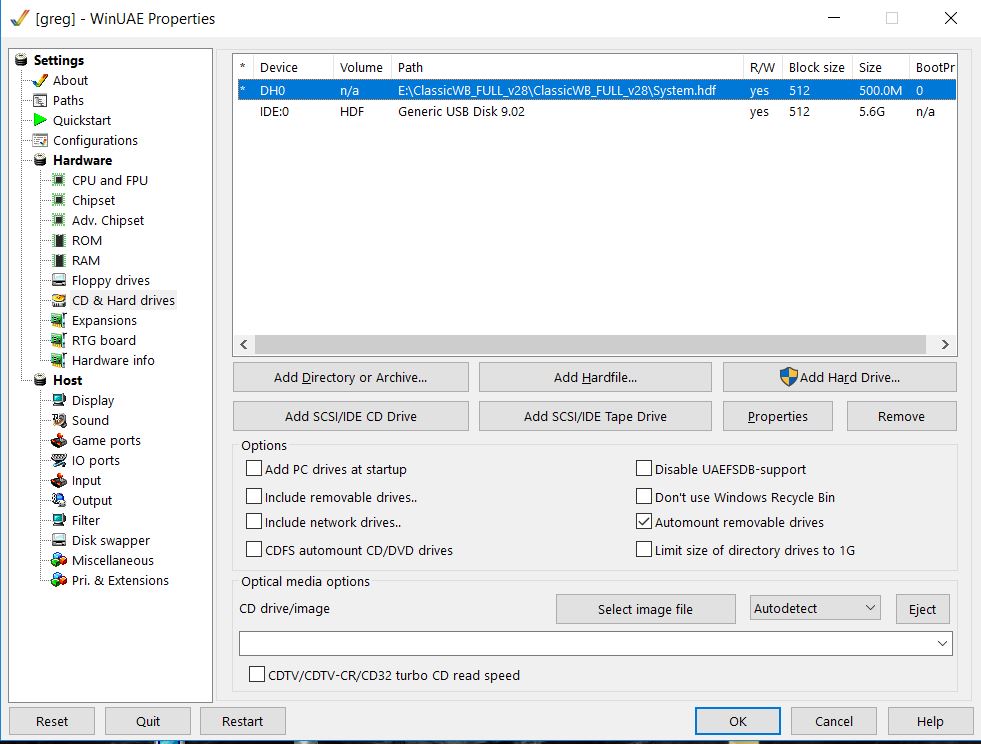This screenshot has width=981, height=744.
Task: Click the Paths icon in tree
Action: coord(39,100)
